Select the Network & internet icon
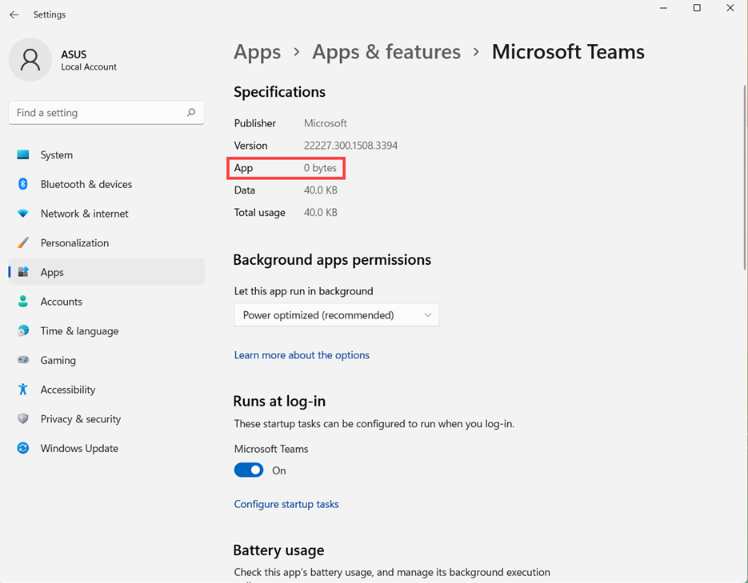 (23, 214)
